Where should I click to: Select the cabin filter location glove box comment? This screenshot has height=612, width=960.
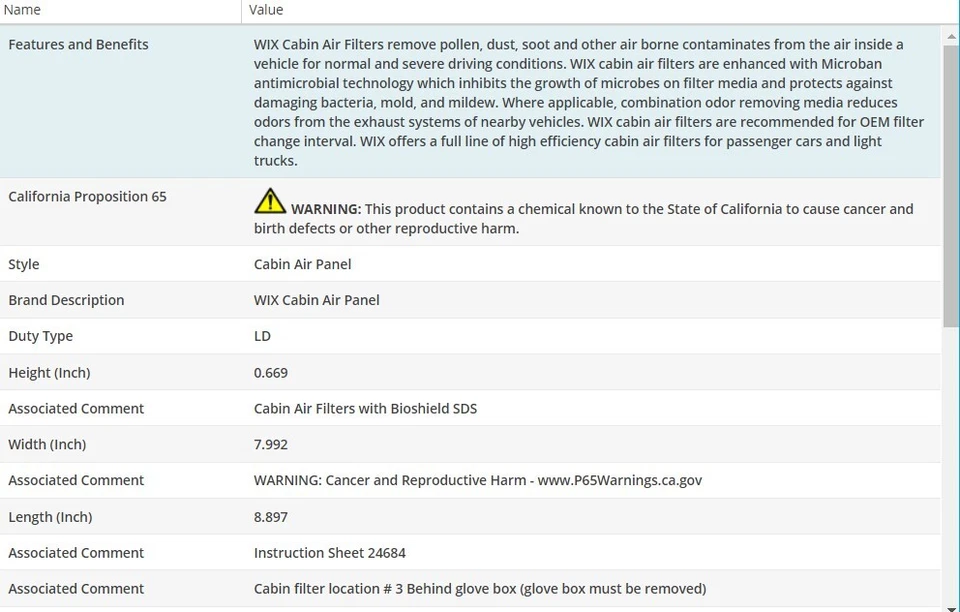[480, 589]
